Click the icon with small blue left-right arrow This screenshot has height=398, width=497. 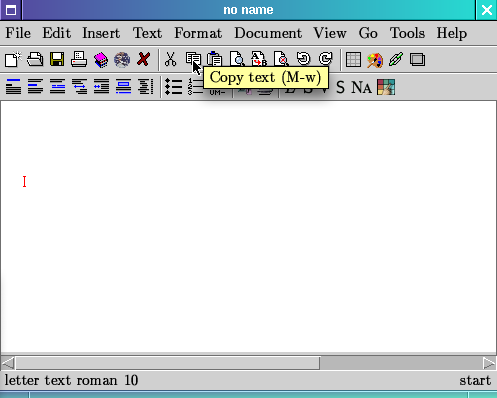[101, 87]
